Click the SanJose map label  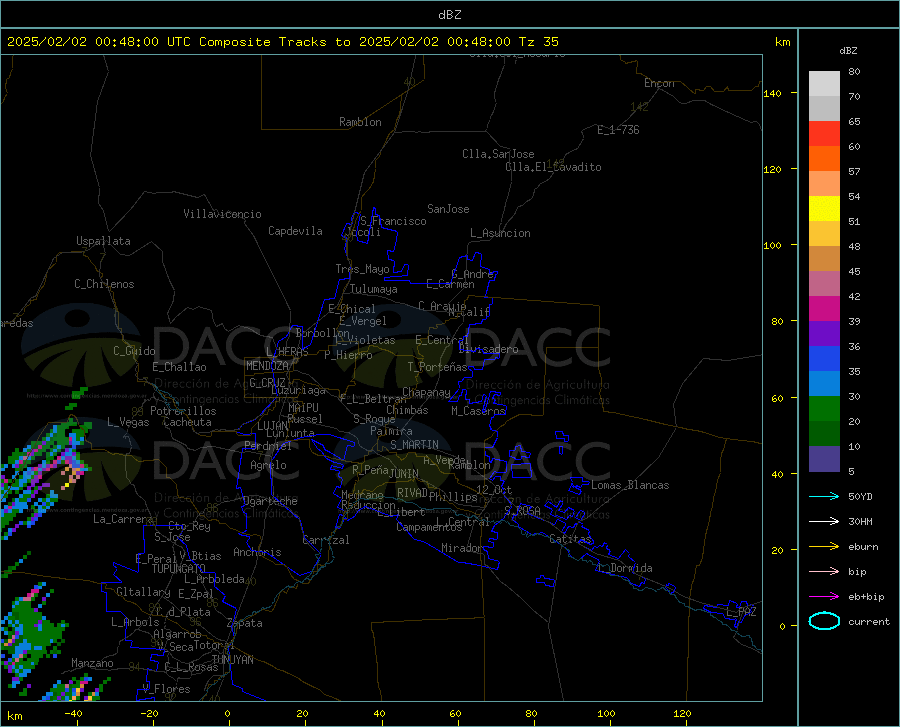pos(448,209)
